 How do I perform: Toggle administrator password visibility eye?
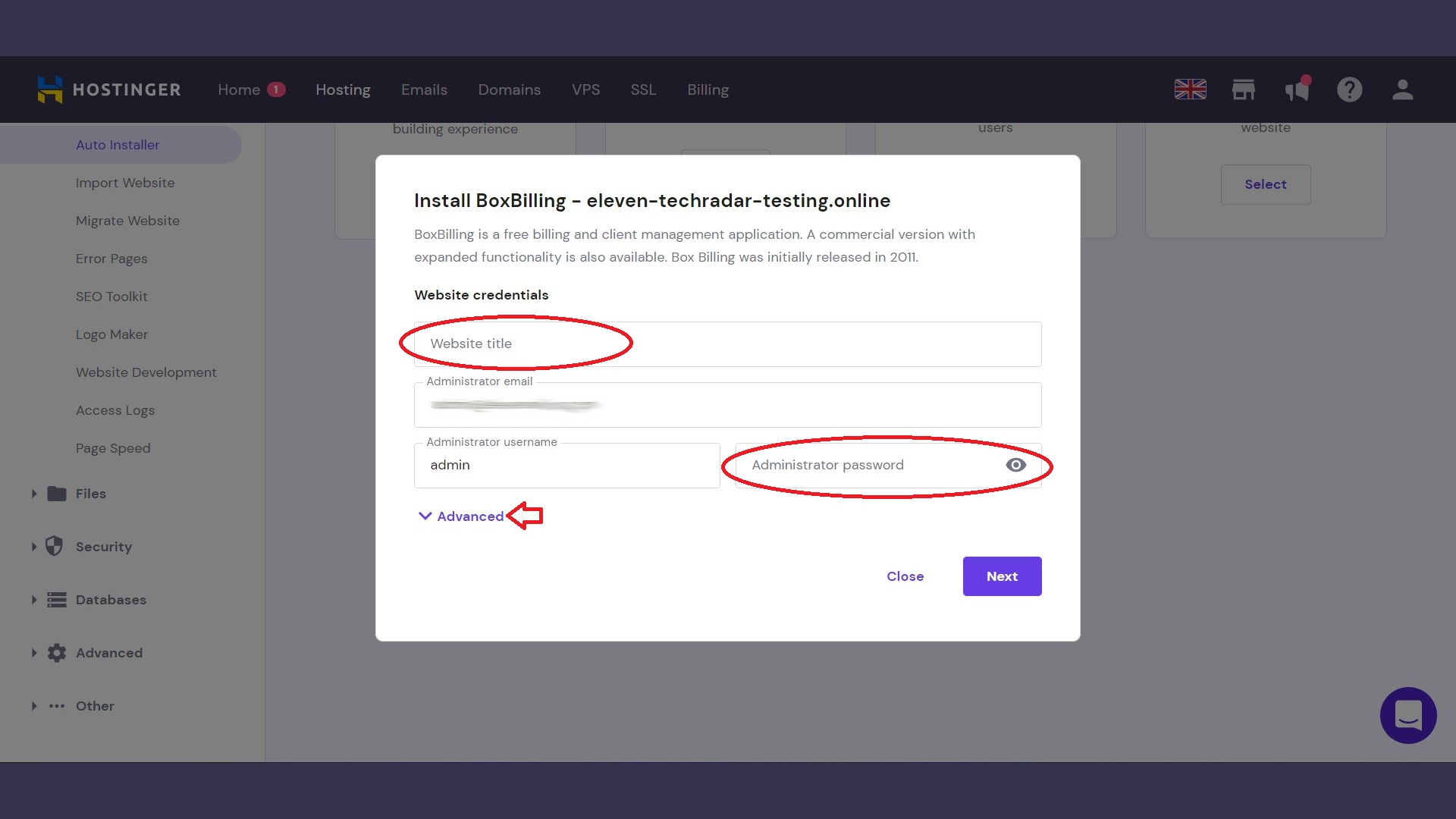[1016, 465]
